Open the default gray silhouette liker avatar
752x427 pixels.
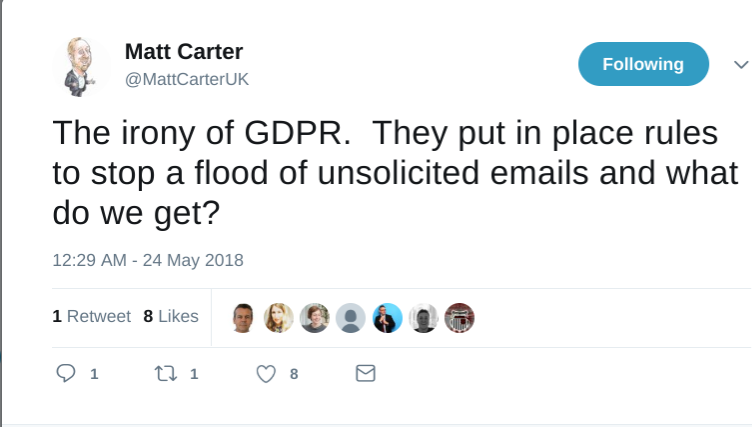350,318
